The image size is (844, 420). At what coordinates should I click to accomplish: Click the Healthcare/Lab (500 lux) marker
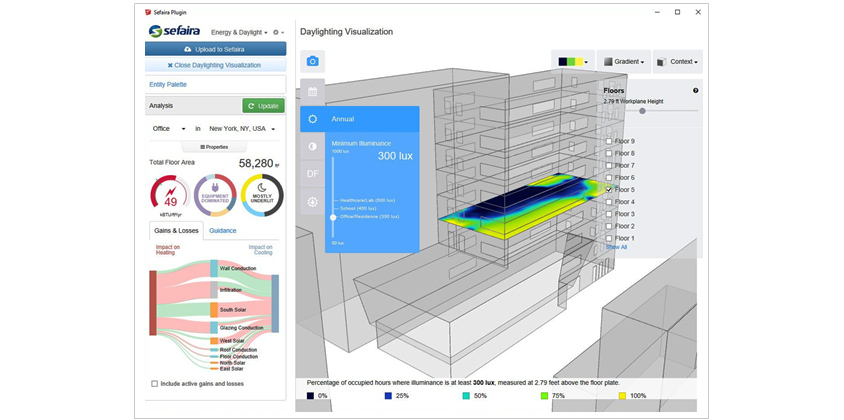tap(367, 200)
